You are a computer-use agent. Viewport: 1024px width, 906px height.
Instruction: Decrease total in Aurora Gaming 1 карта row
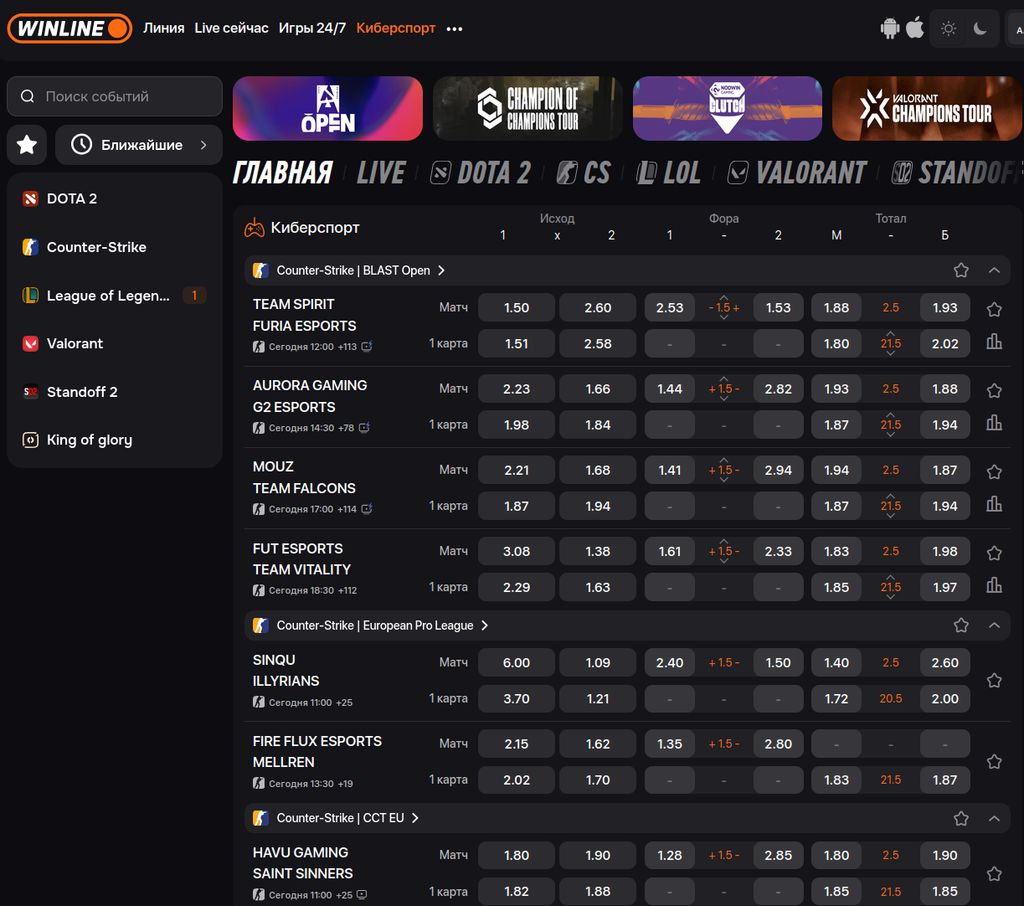(x=891, y=435)
